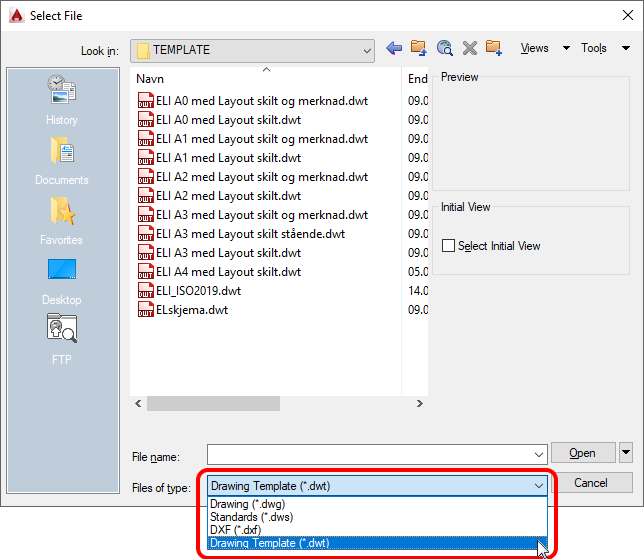Click Create New Folder icon

pyautogui.click(x=494, y=48)
